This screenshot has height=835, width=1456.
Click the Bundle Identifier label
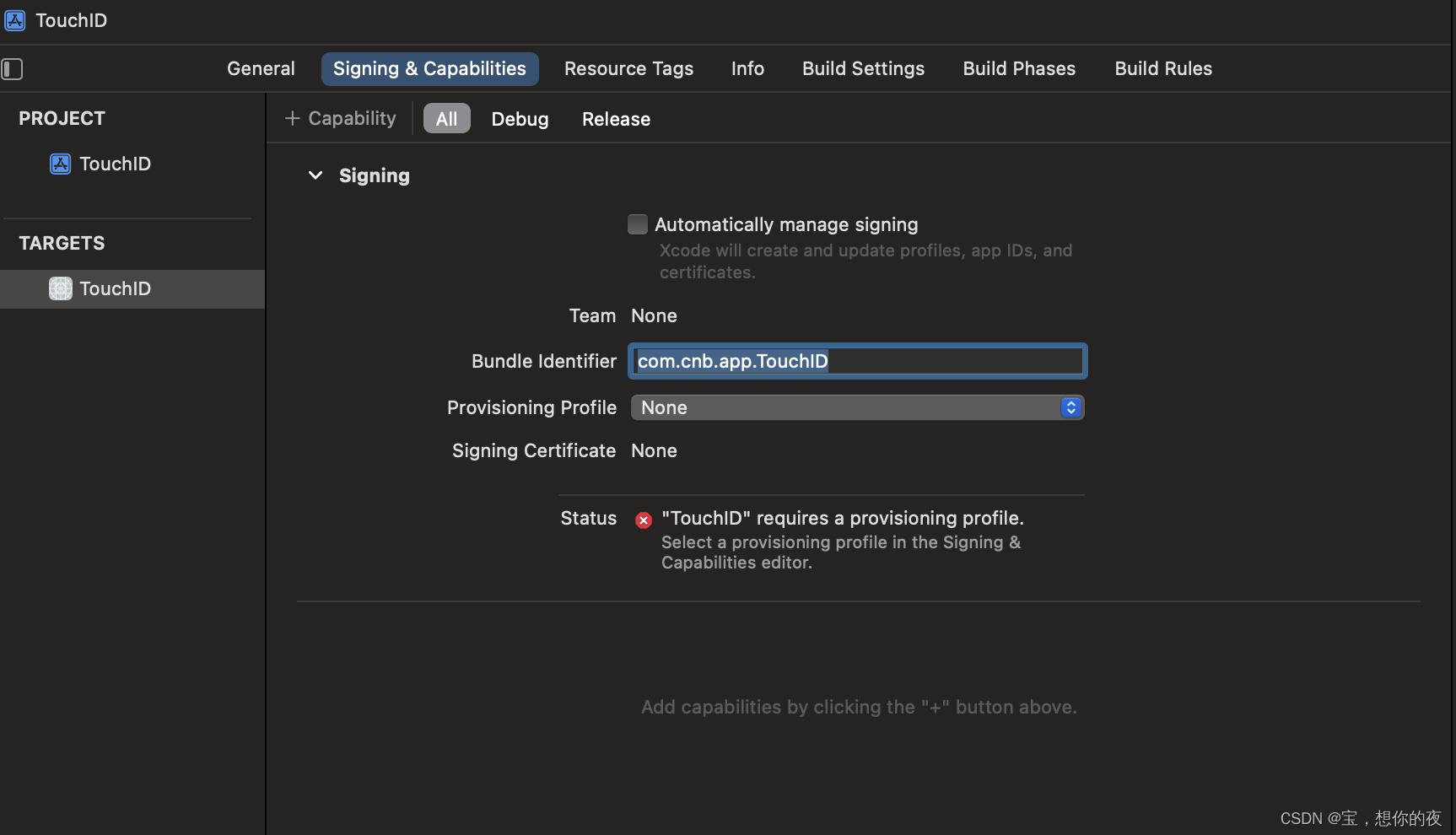pyautogui.click(x=544, y=361)
